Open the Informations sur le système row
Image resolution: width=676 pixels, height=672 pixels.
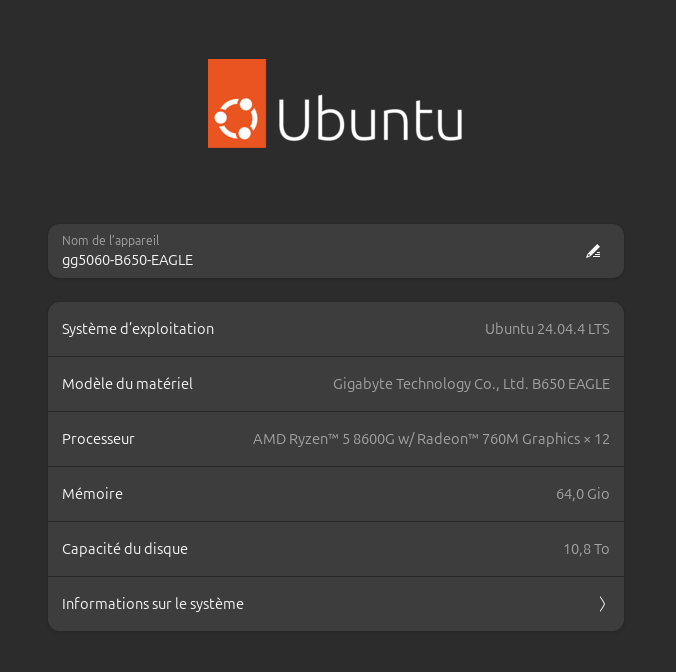[336, 604]
